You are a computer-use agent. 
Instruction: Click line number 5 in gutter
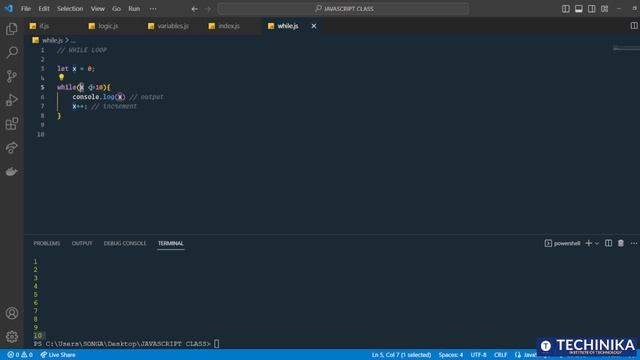pyautogui.click(x=42, y=87)
